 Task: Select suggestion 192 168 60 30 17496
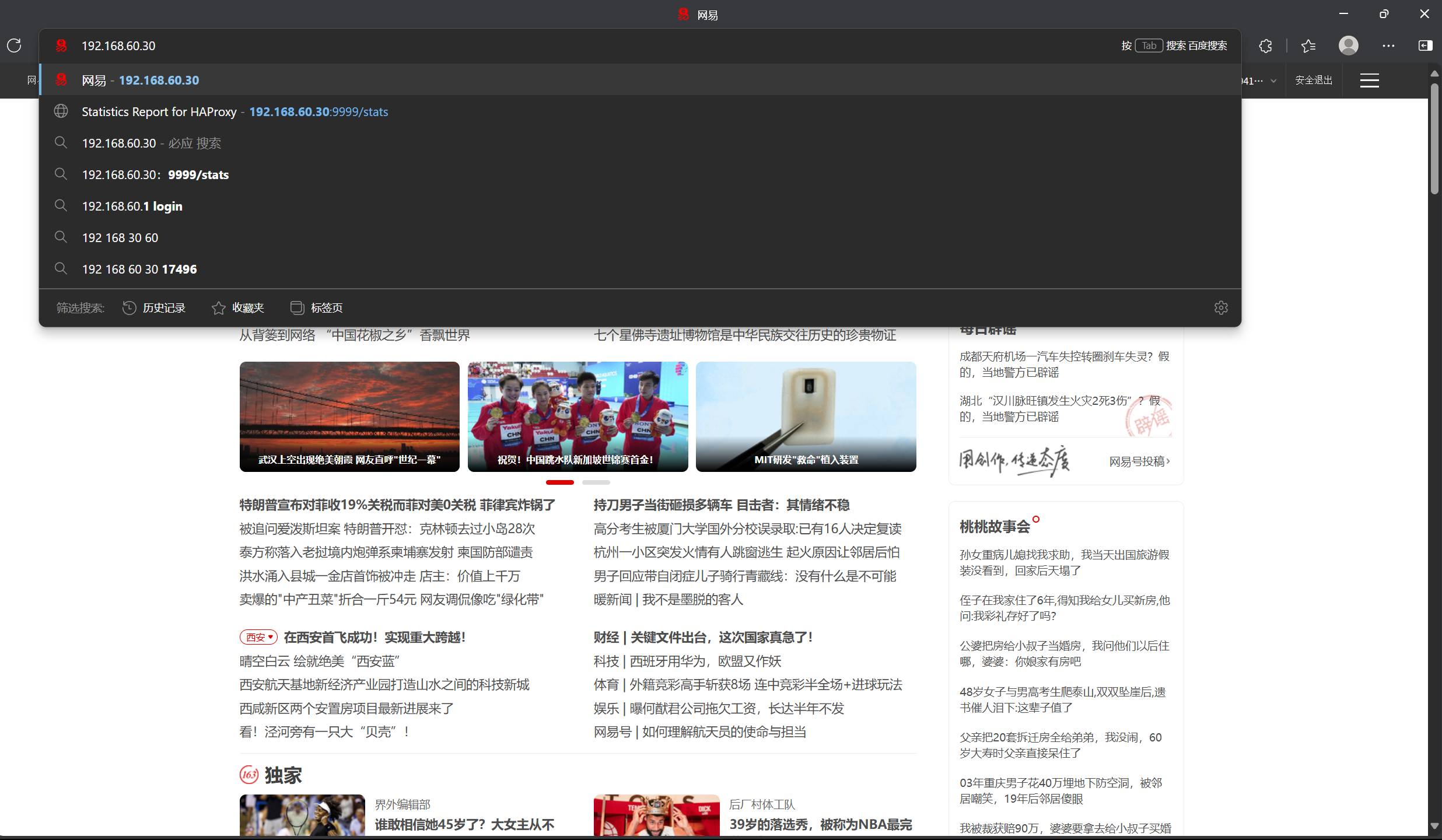point(640,269)
